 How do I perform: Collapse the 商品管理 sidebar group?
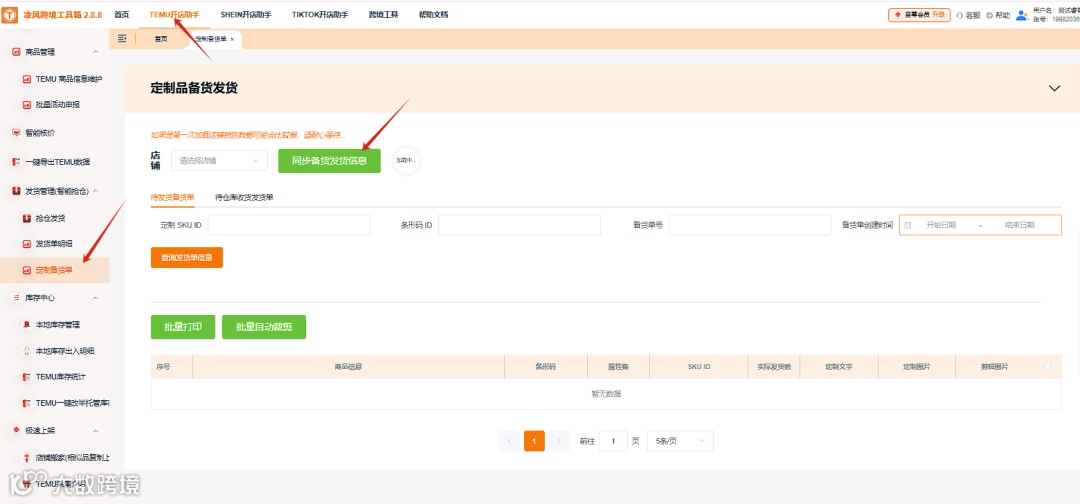coord(96,52)
